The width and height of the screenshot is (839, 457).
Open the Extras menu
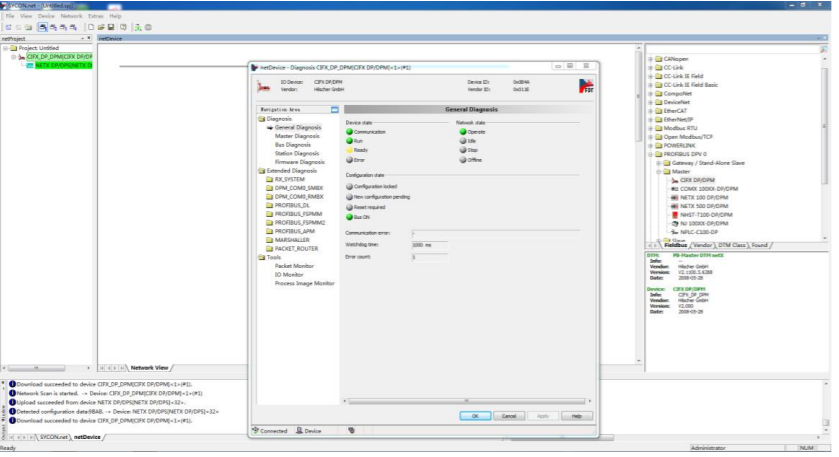pyautogui.click(x=96, y=17)
